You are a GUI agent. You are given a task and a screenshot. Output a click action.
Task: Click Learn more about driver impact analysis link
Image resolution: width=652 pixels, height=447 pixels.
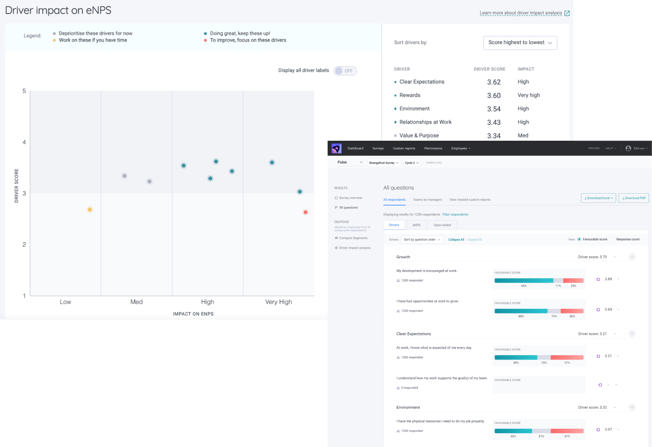click(521, 13)
